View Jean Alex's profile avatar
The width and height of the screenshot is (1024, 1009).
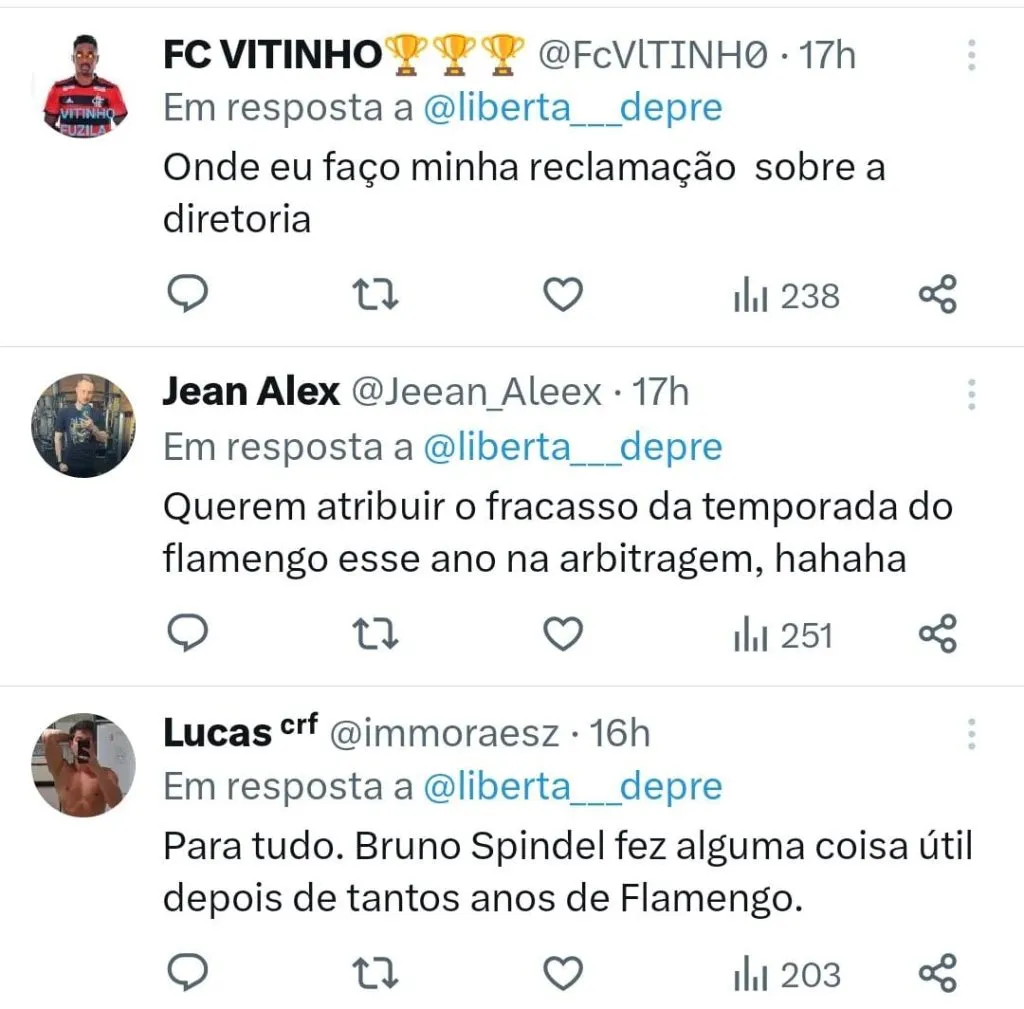coord(83,425)
